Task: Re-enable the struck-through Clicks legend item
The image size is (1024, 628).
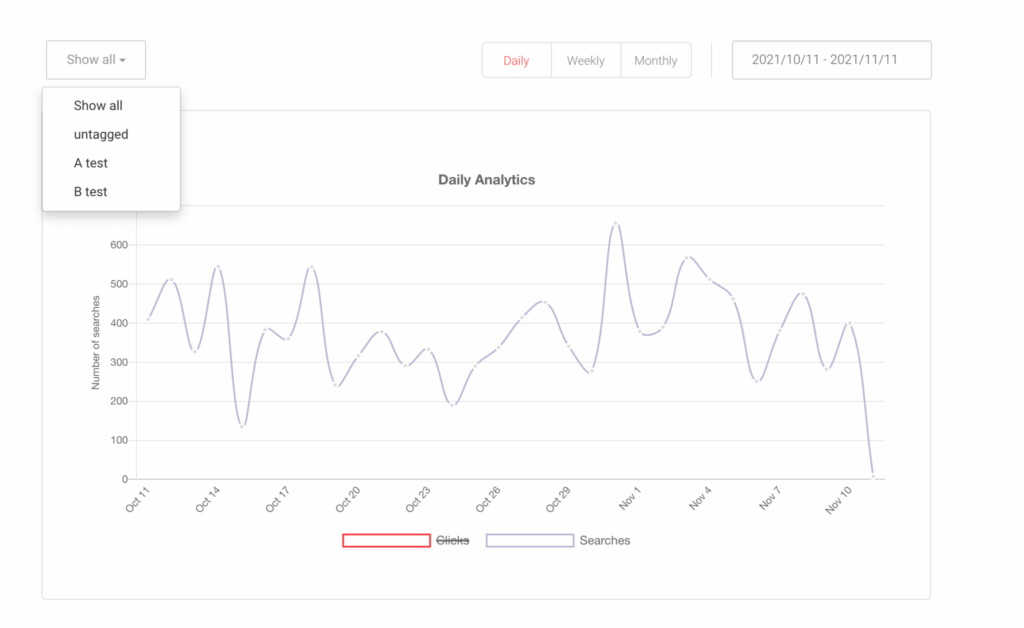Action: tap(452, 540)
